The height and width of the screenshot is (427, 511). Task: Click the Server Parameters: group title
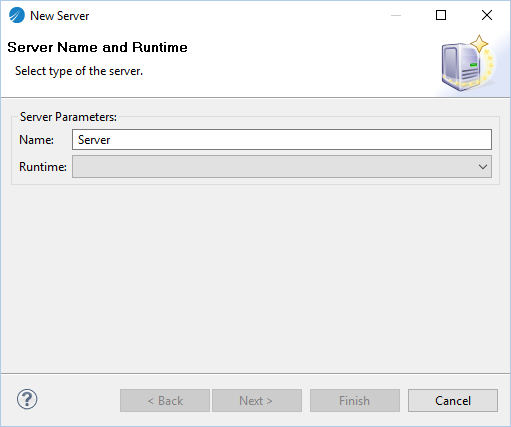tap(68, 117)
